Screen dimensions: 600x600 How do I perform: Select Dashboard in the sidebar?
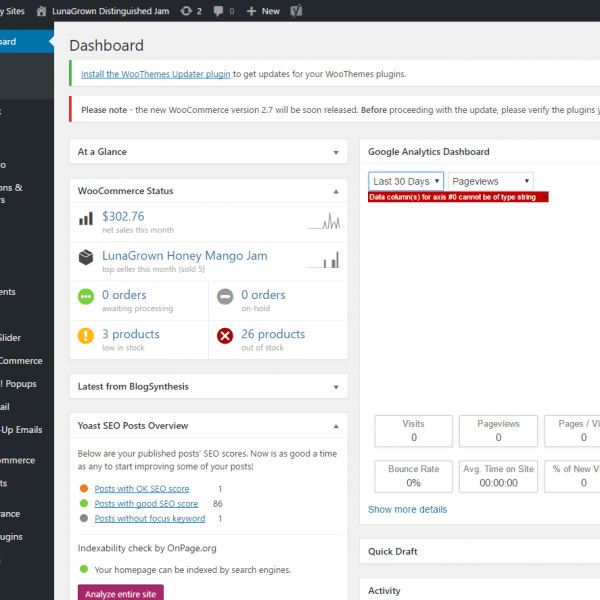[x=26, y=41]
